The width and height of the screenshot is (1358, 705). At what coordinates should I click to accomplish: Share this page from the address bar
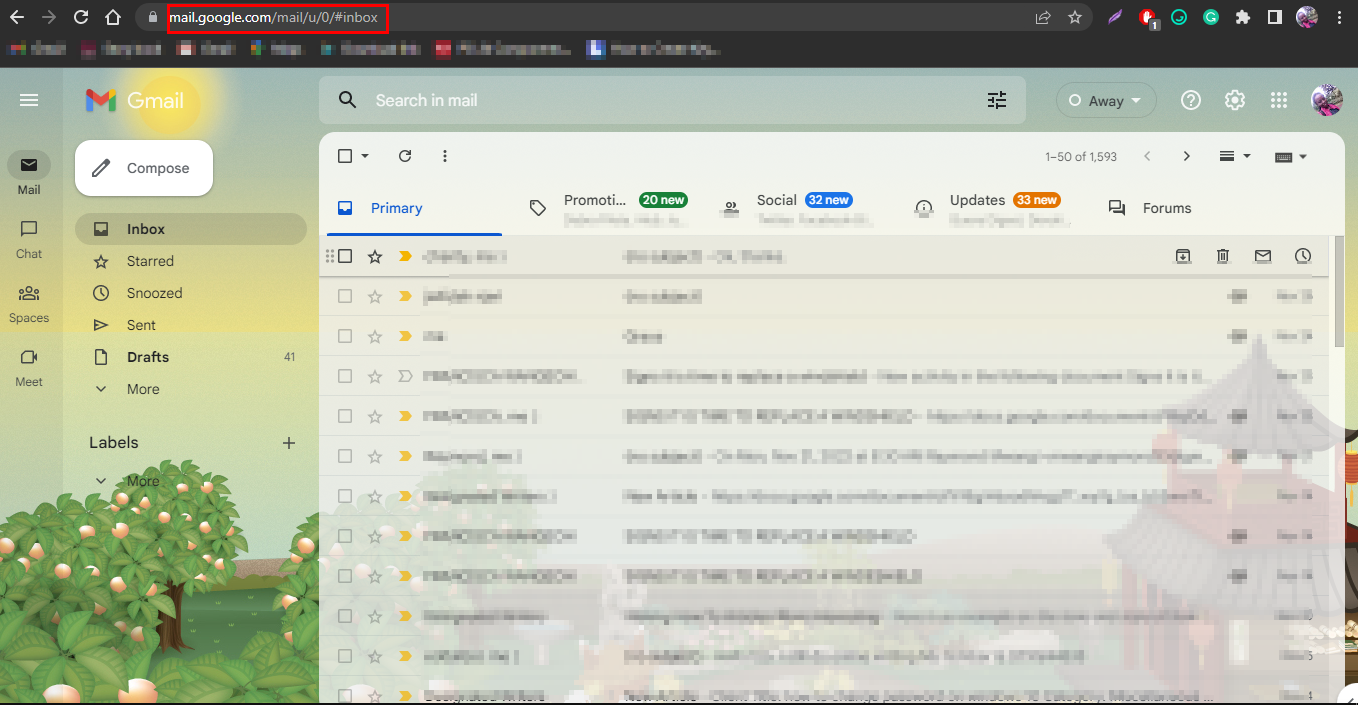coord(1043,17)
